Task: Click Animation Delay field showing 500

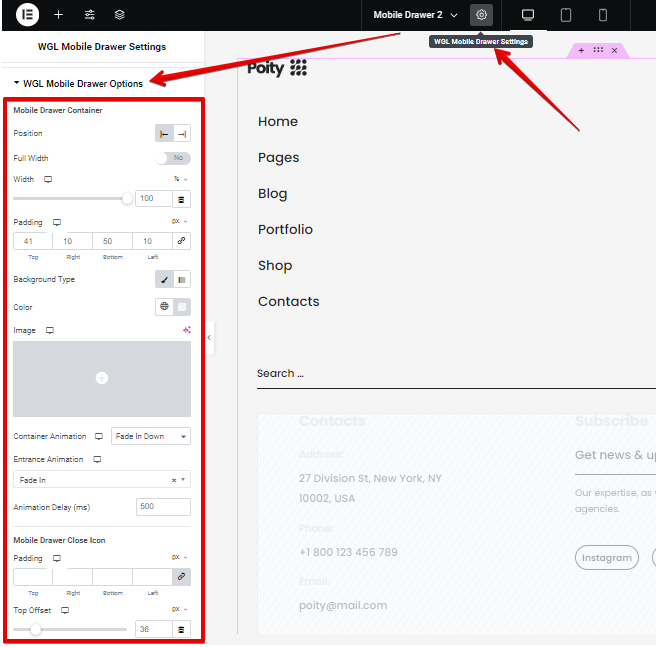Action: click(163, 506)
